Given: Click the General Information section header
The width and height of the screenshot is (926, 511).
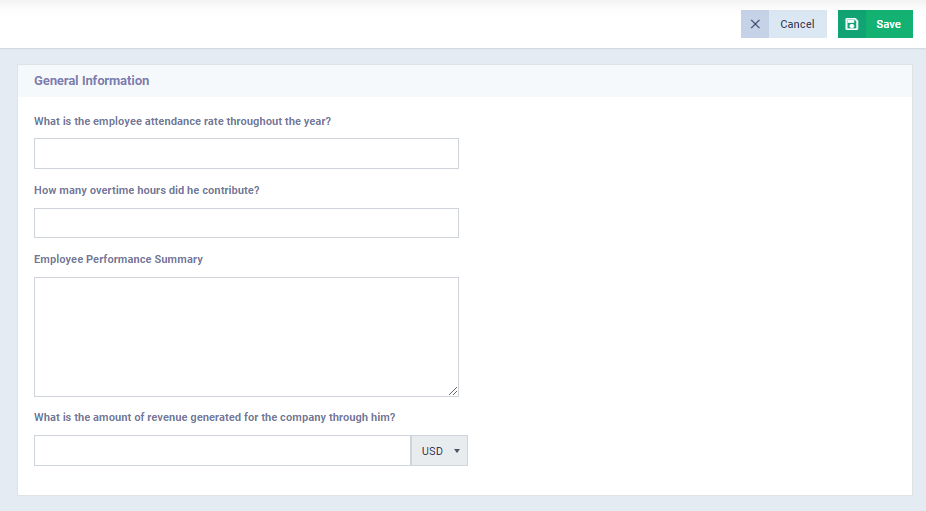Looking at the screenshot, I should (x=92, y=80).
